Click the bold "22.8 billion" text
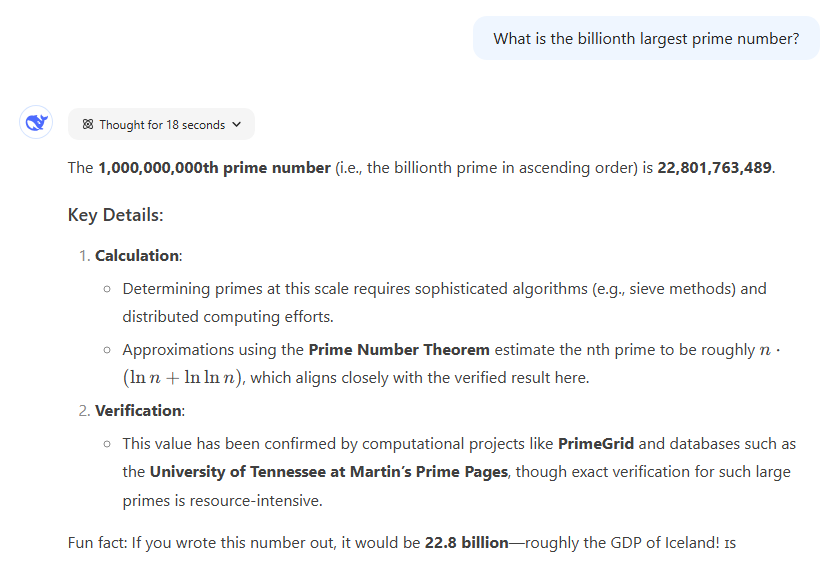 (x=466, y=544)
